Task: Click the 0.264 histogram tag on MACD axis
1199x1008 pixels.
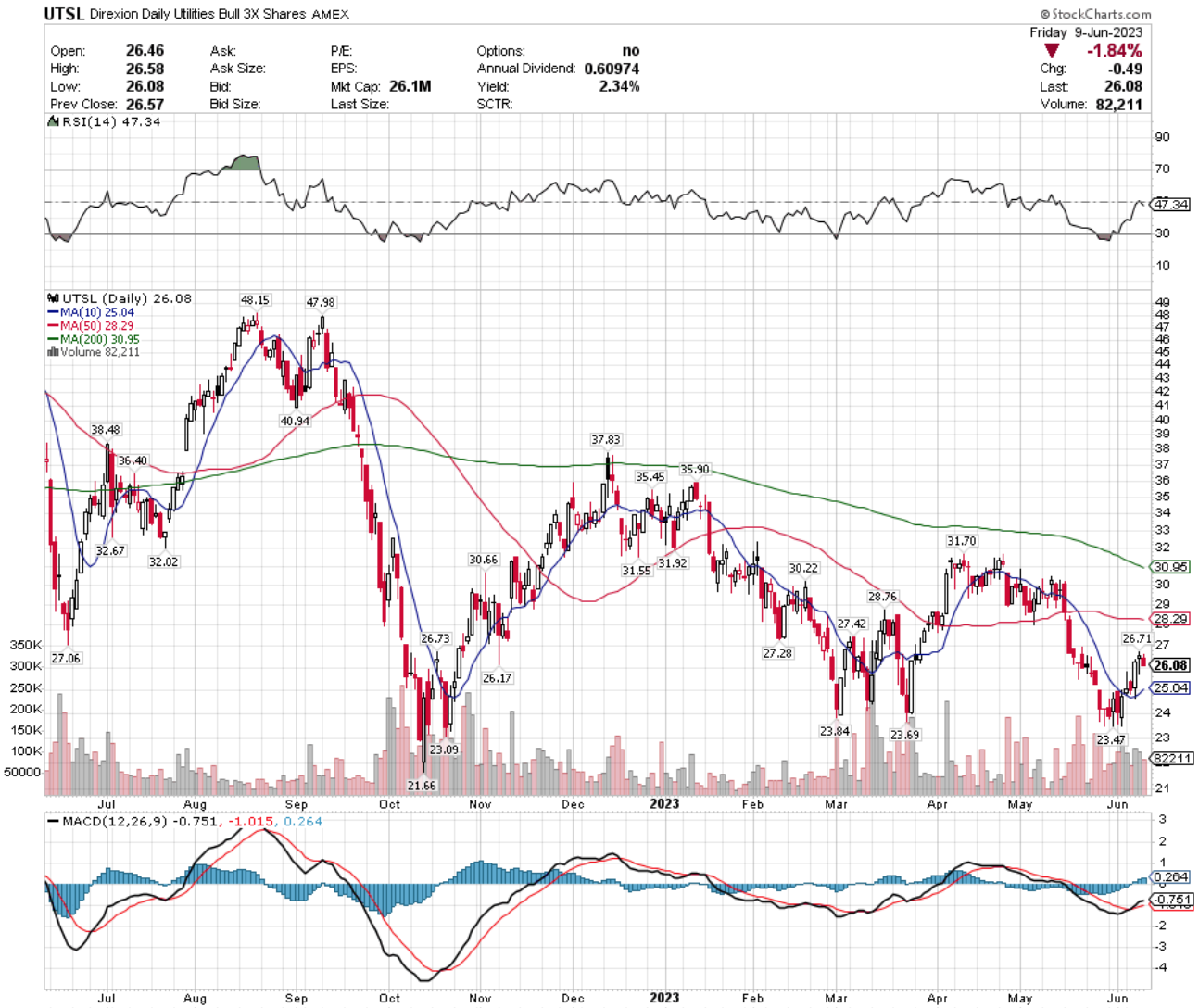Action: coord(1171,877)
